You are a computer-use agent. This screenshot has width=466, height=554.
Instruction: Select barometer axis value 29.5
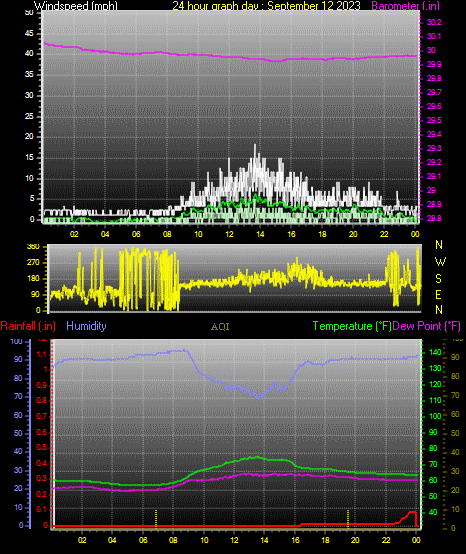(x=434, y=120)
